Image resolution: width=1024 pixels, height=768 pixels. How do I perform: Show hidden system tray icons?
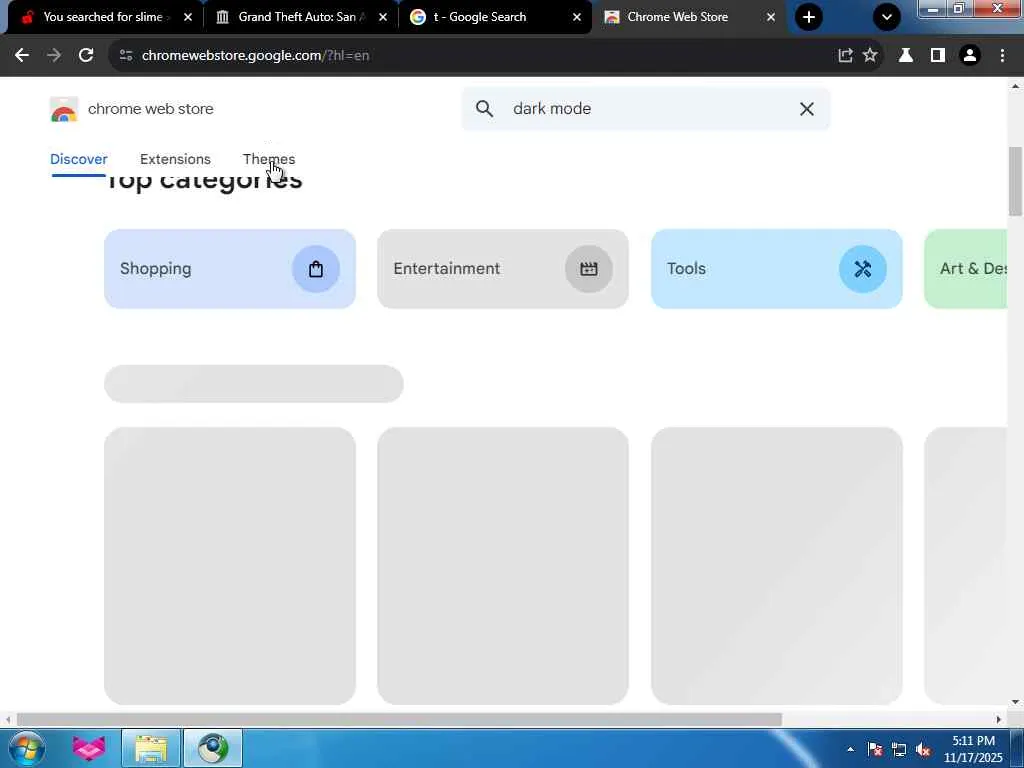tap(850, 749)
